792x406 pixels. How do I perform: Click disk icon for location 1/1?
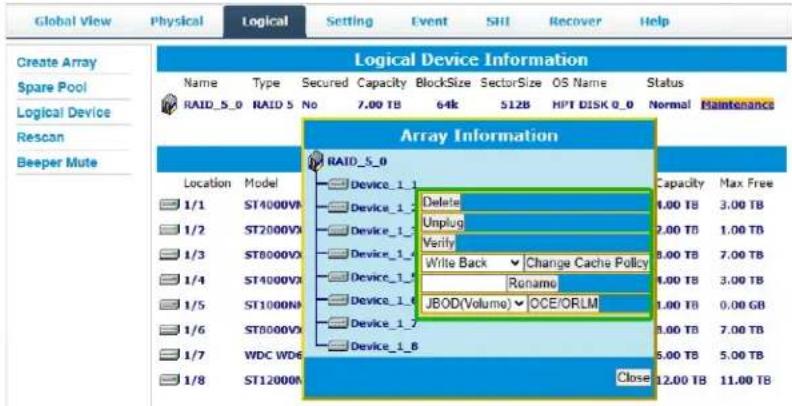170,205
